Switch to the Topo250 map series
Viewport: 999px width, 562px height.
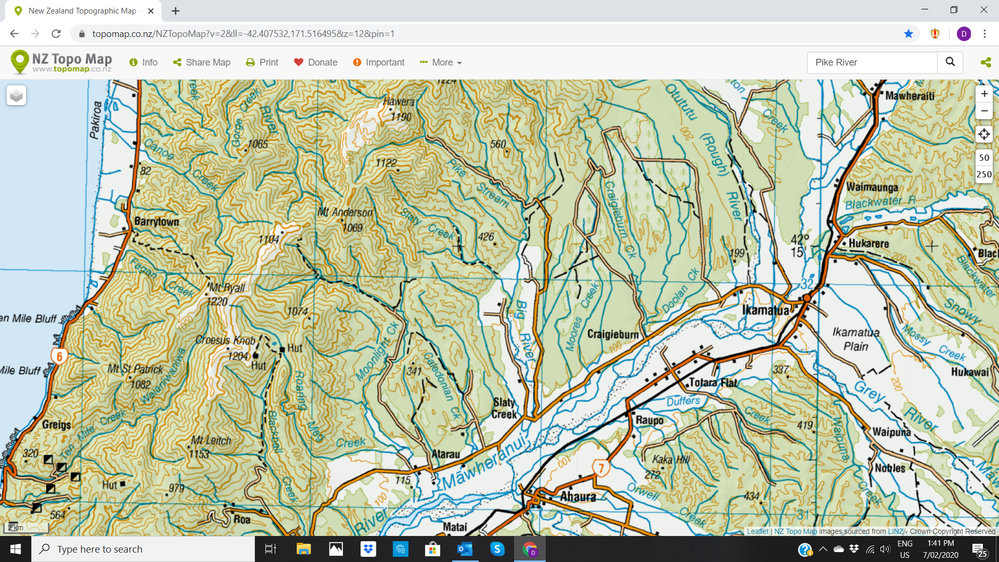coord(984,174)
